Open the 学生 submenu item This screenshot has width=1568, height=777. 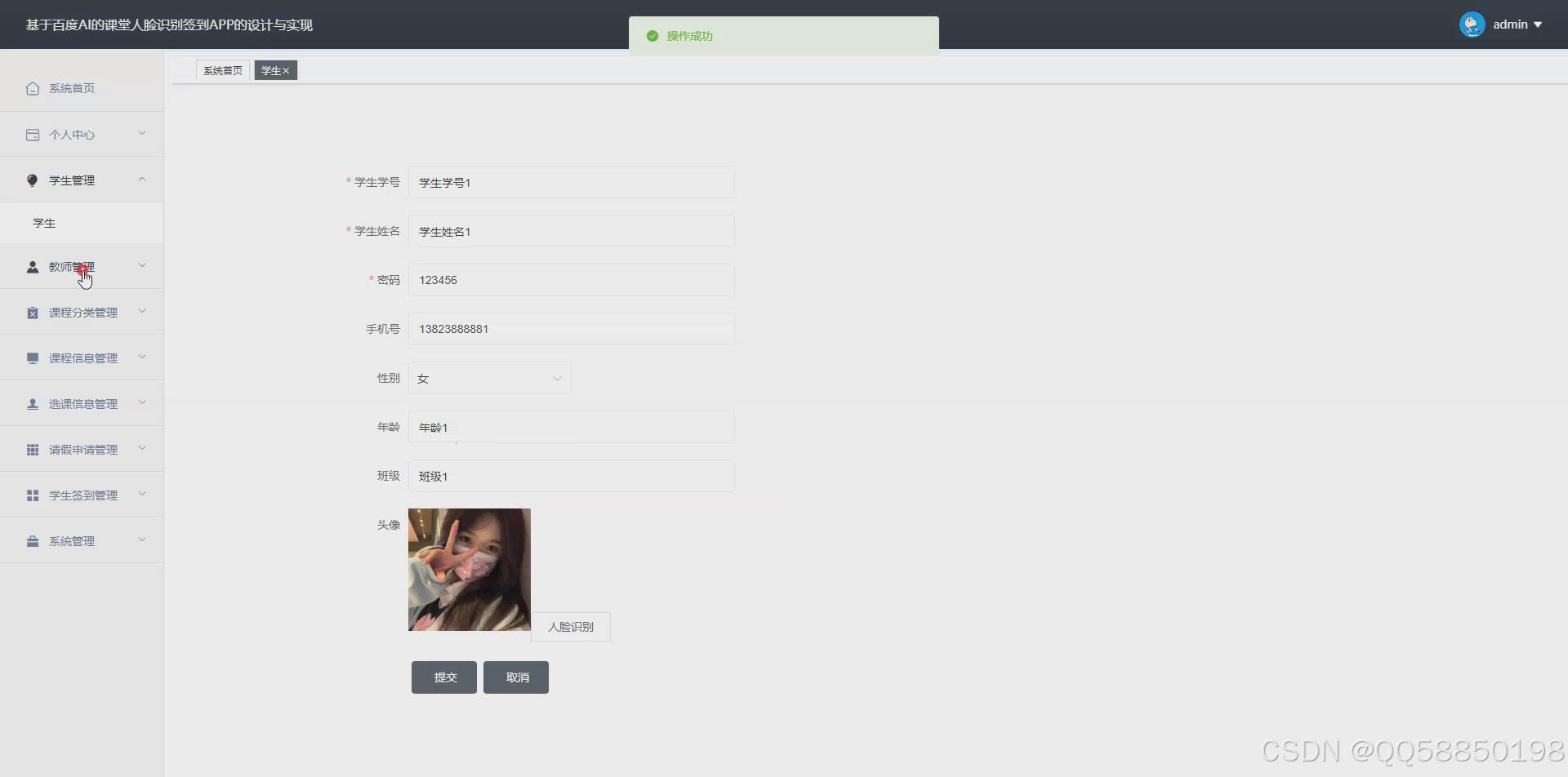coord(82,223)
